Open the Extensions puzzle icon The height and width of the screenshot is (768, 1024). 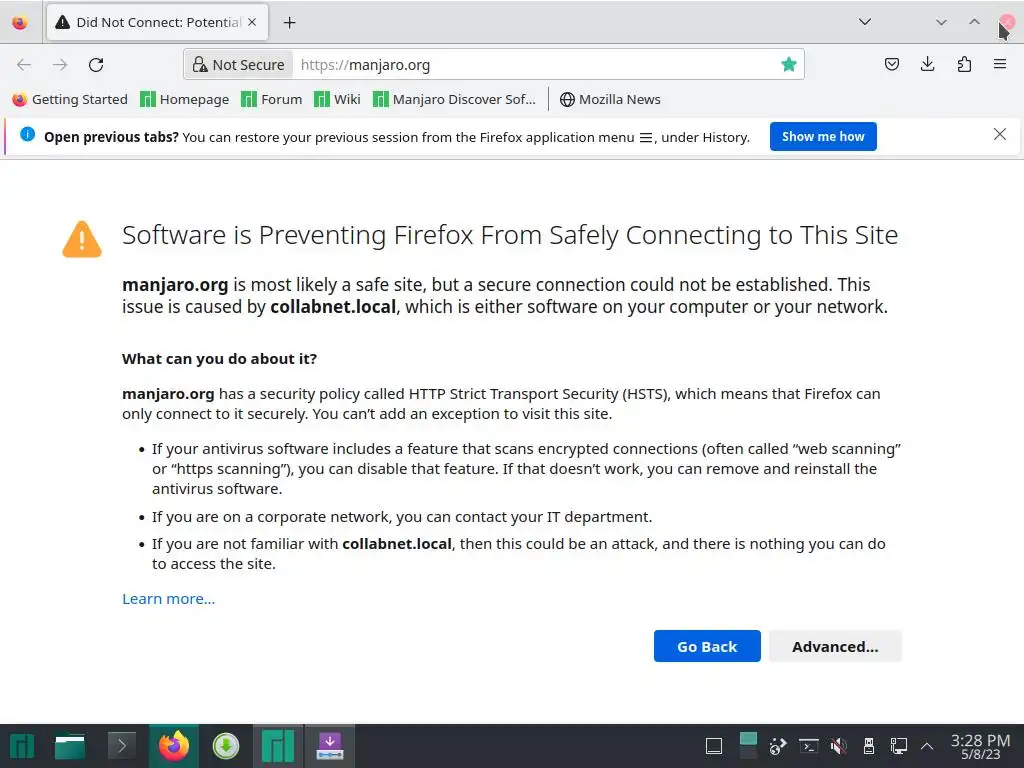click(964, 65)
